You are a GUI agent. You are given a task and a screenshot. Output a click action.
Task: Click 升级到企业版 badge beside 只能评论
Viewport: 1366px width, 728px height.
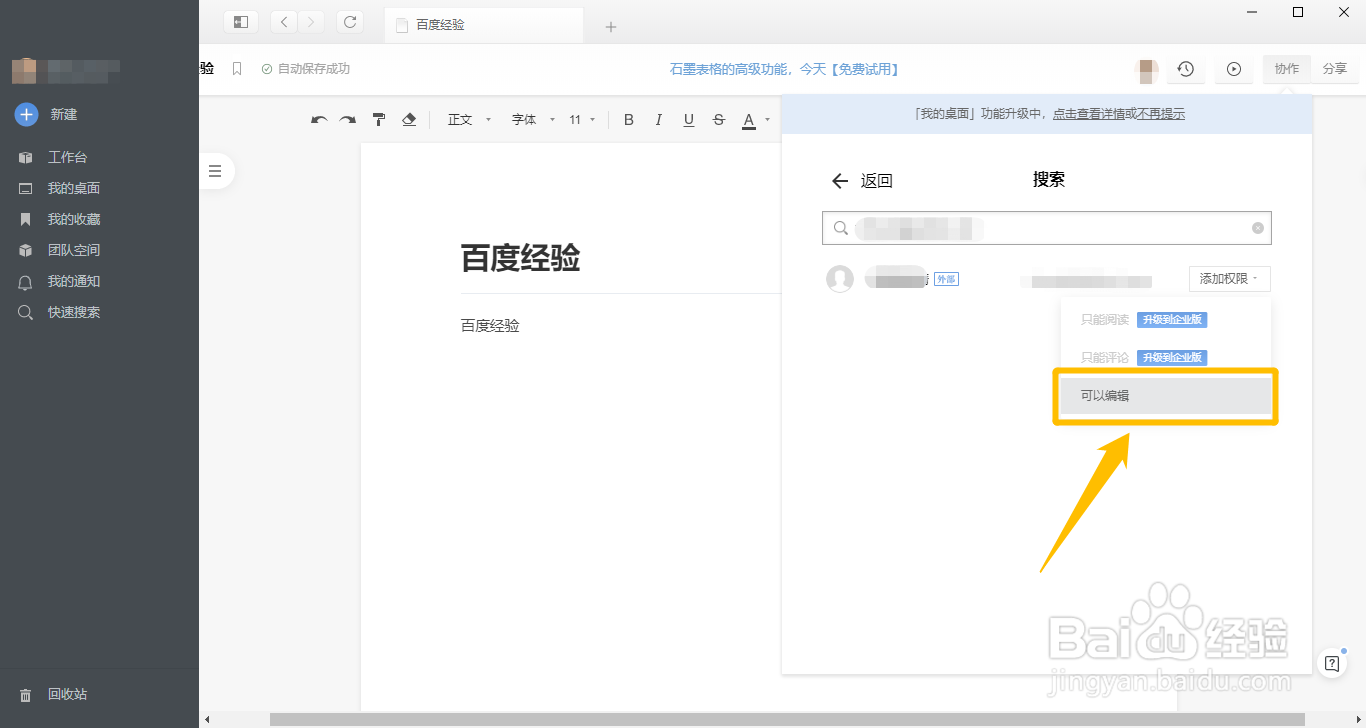point(1172,358)
